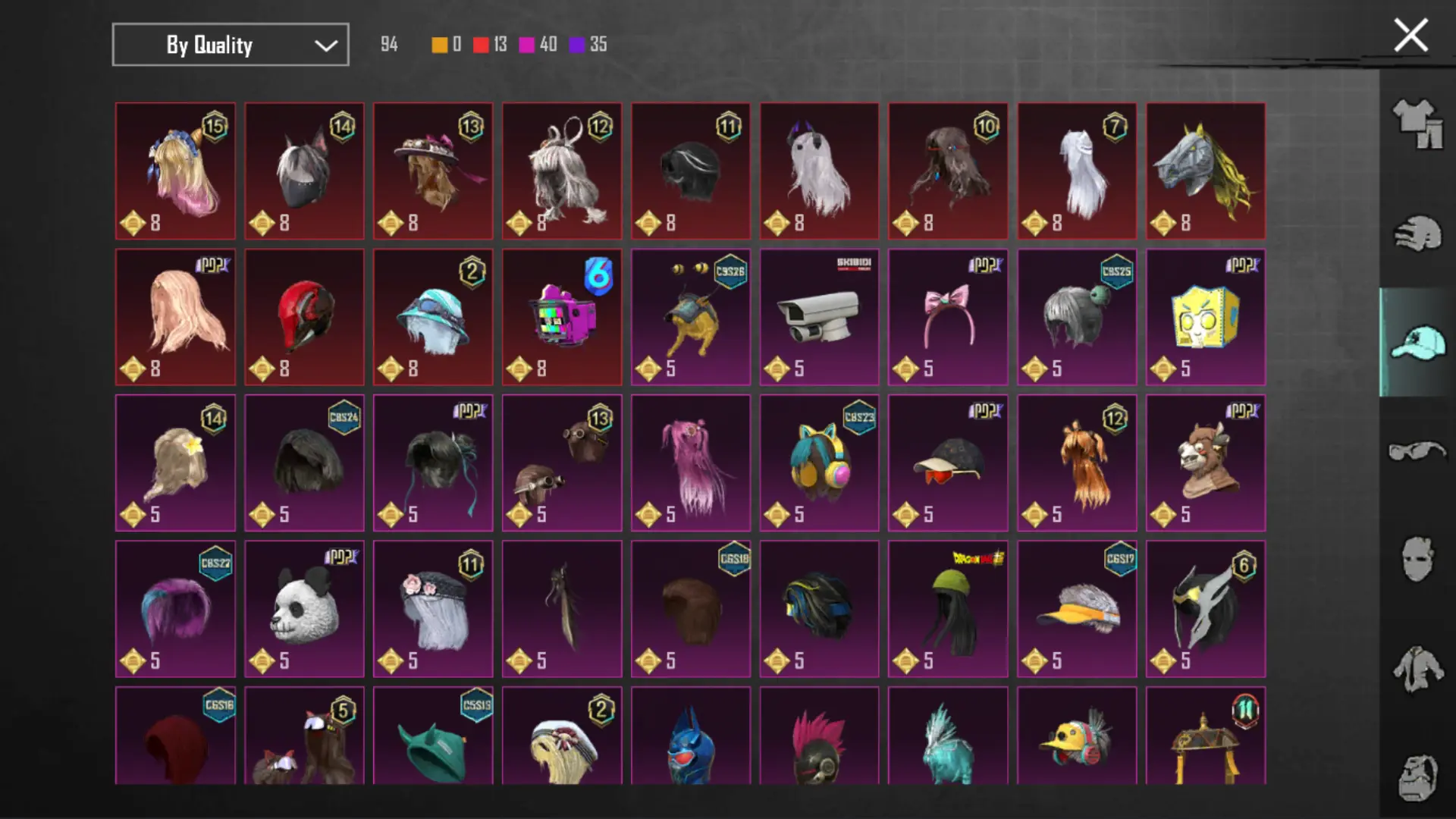Open the glasses category icon
The image size is (1456, 819).
click(1417, 451)
